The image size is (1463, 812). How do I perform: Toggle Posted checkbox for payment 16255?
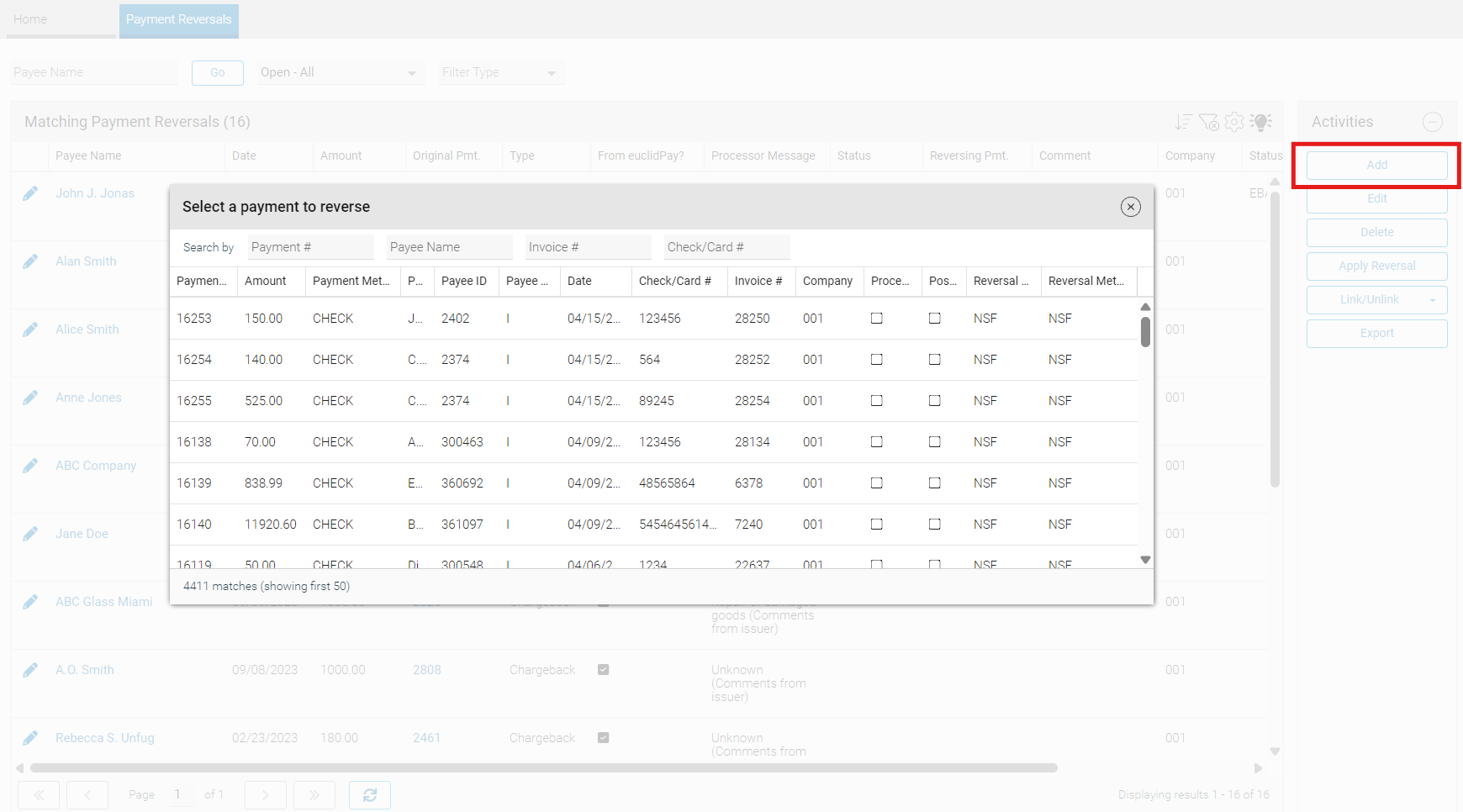pos(935,401)
